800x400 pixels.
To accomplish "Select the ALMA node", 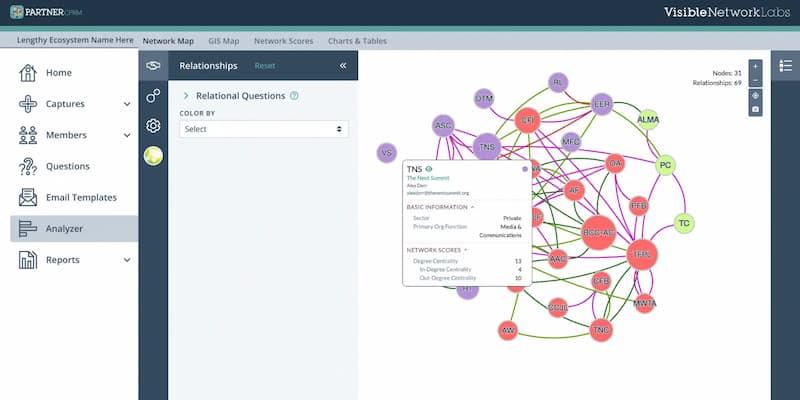I will (x=648, y=120).
